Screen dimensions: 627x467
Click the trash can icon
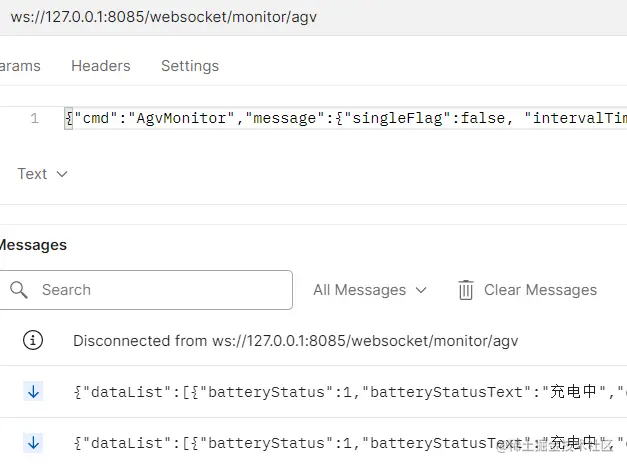465,290
